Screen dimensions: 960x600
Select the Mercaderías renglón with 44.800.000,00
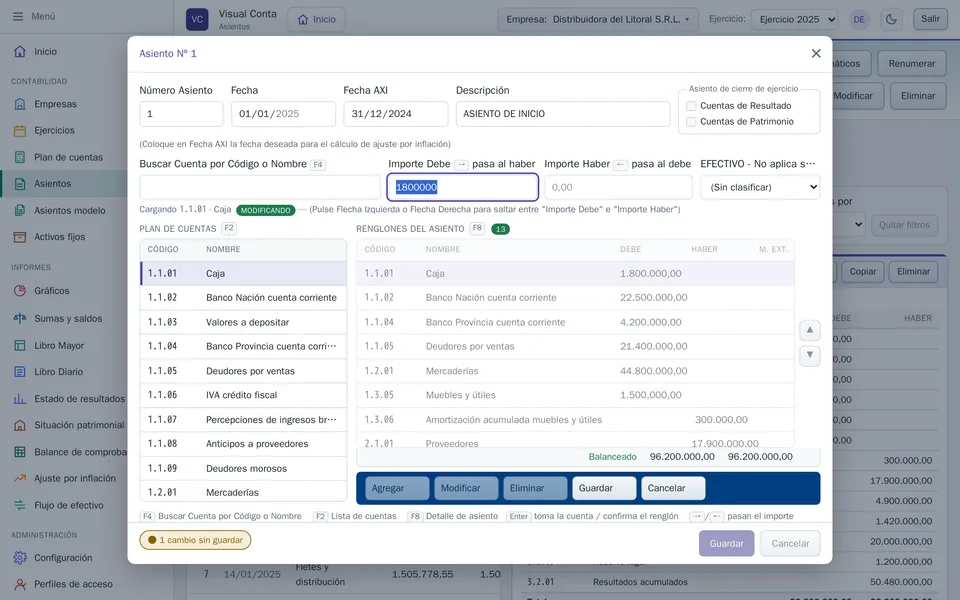click(x=575, y=371)
